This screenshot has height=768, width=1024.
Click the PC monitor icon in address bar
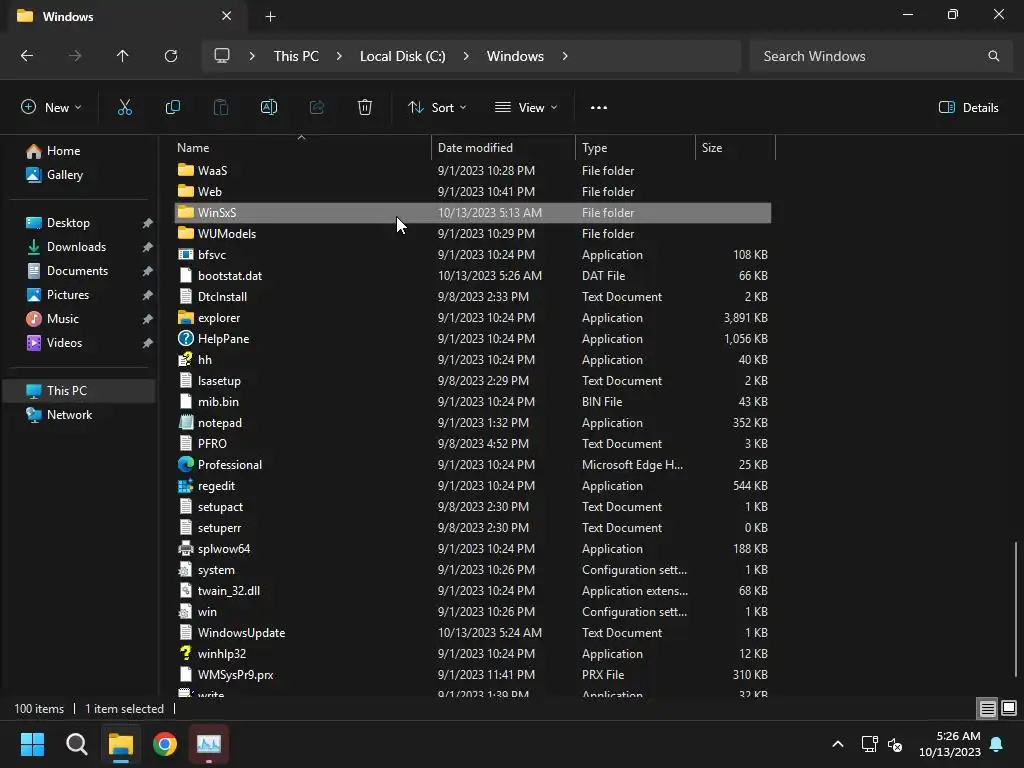point(222,56)
